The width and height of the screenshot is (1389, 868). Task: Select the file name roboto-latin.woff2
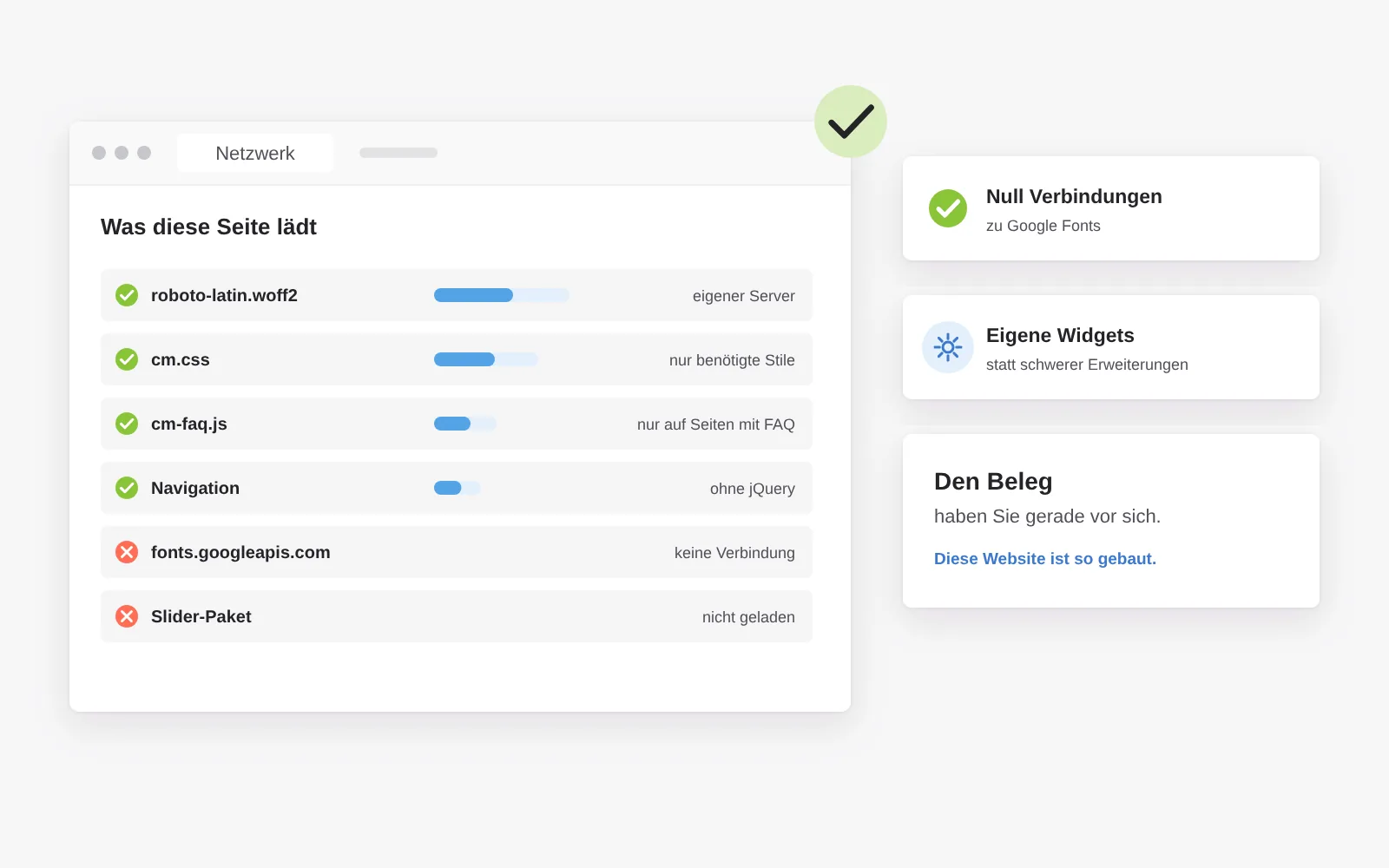[x=224, y=295]
